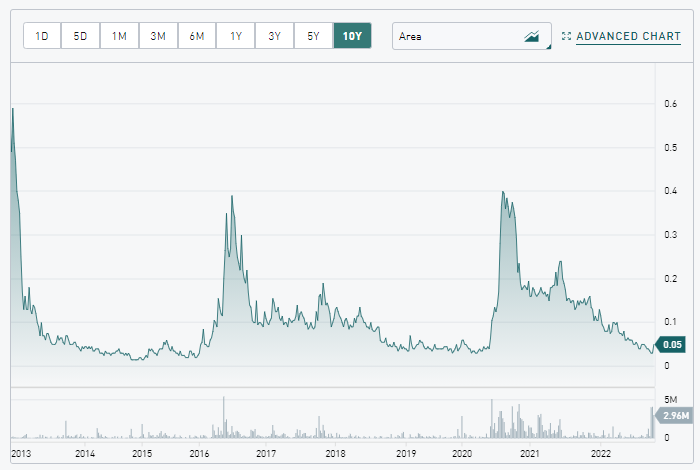Screen dimensions: 700x470
Task: Switch chart to 5D range
Action: pos(80,36)
